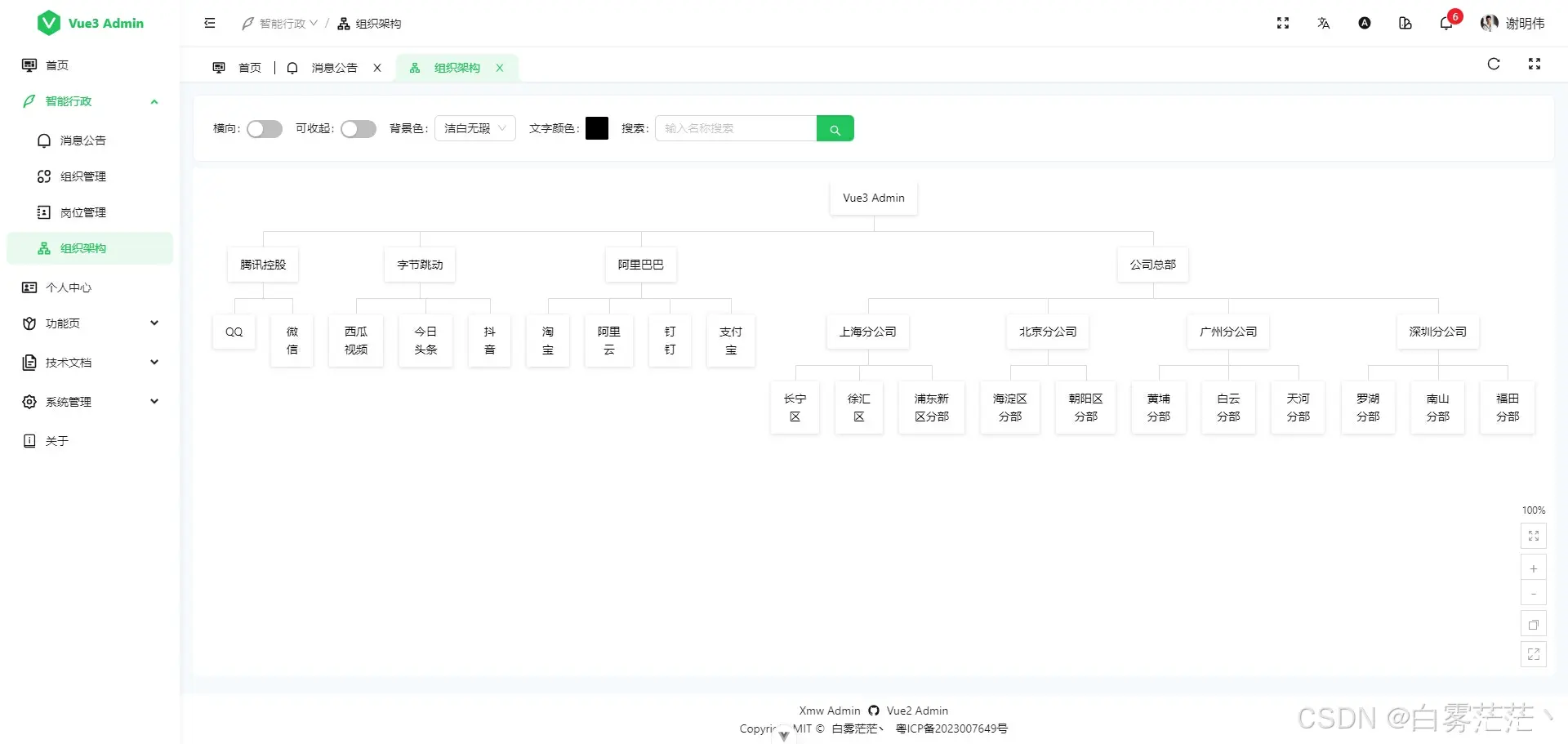Image resolution: width=1568 pixels, height=744 pixels.
Task: Close the 组织架构 tab
Action: coord(500,68)
